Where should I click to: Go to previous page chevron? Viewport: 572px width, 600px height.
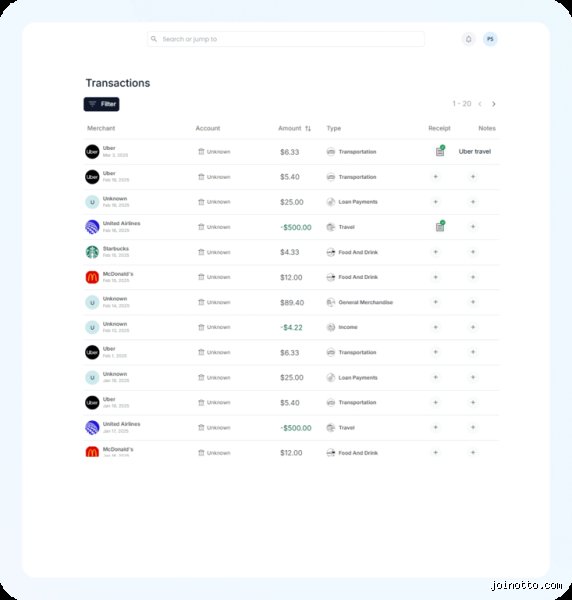pyautogui.click(x=480, y=104)
